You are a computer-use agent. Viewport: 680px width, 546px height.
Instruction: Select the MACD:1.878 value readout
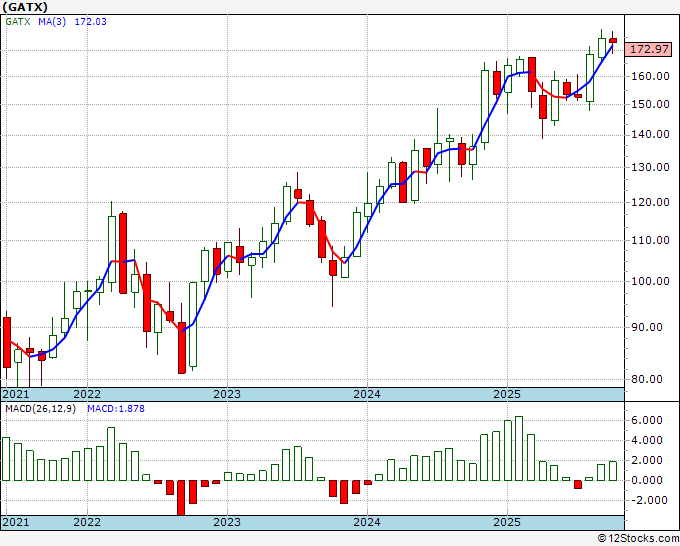click(x=116, y=409)
